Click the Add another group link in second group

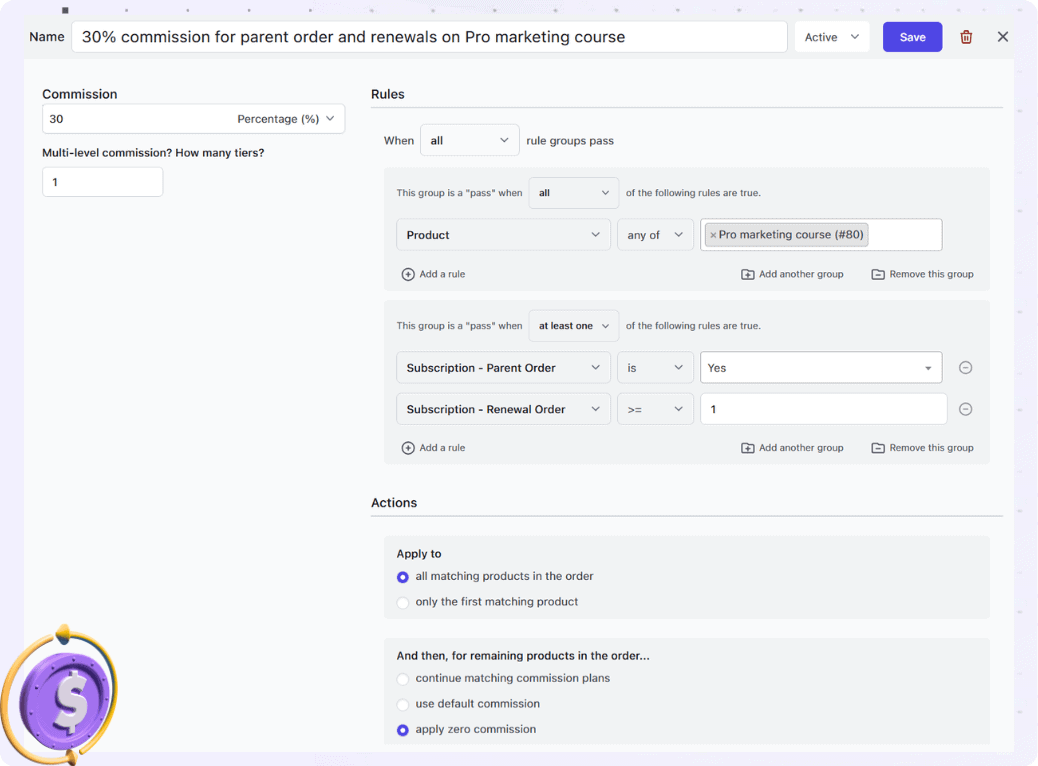801,447
